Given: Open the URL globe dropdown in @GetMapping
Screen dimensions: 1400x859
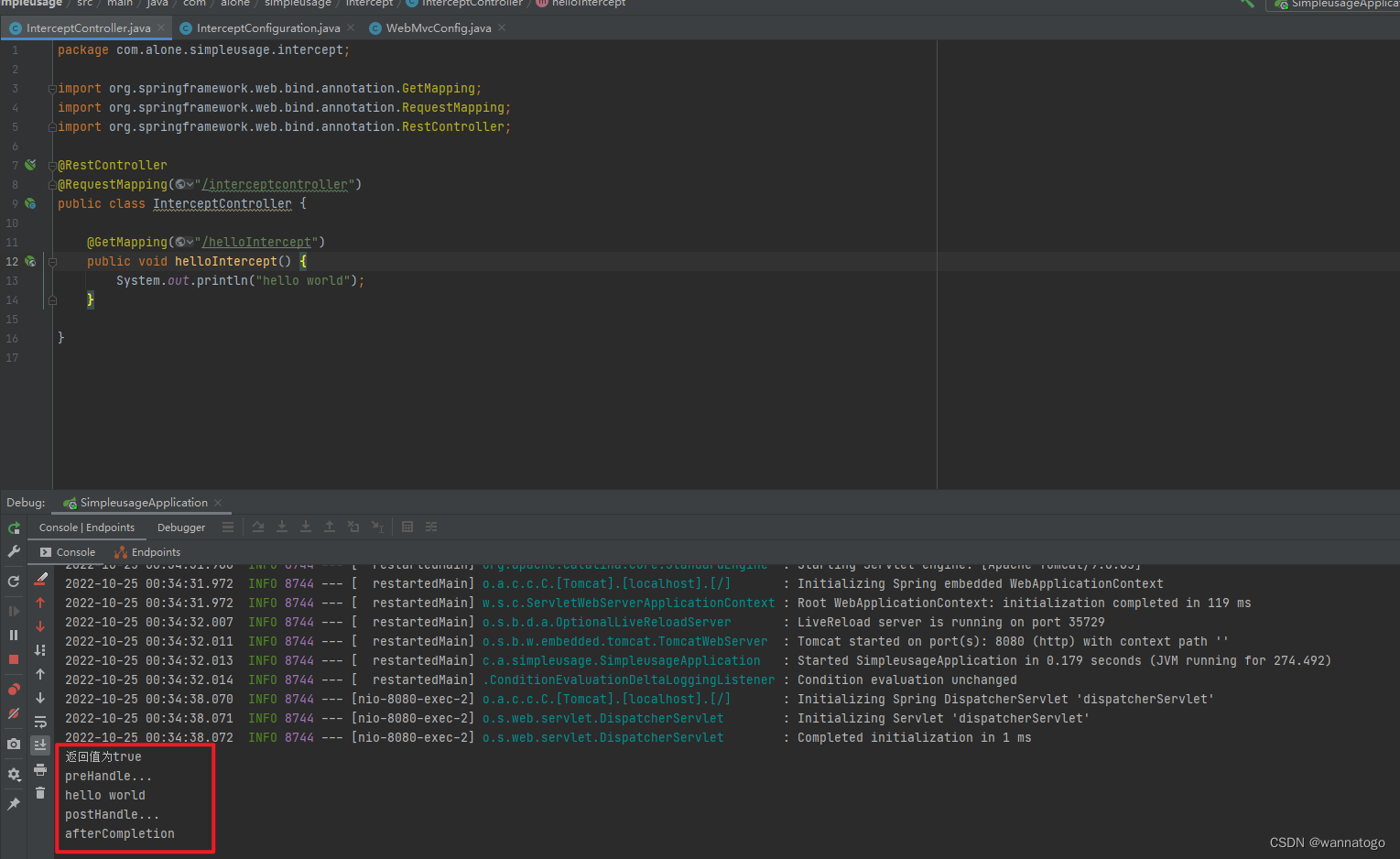Looking at the screenshot, I should [x=184, y=243].
